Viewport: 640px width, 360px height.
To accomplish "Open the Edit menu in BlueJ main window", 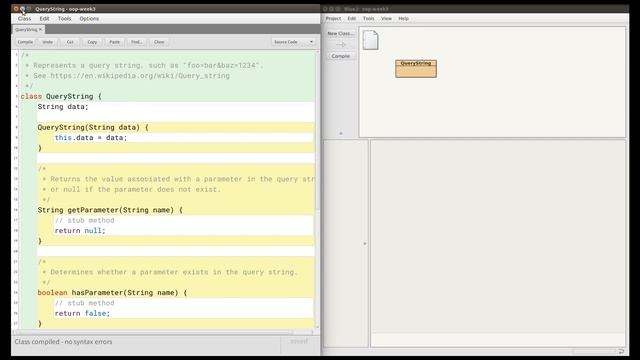I will tap(352, 19).
